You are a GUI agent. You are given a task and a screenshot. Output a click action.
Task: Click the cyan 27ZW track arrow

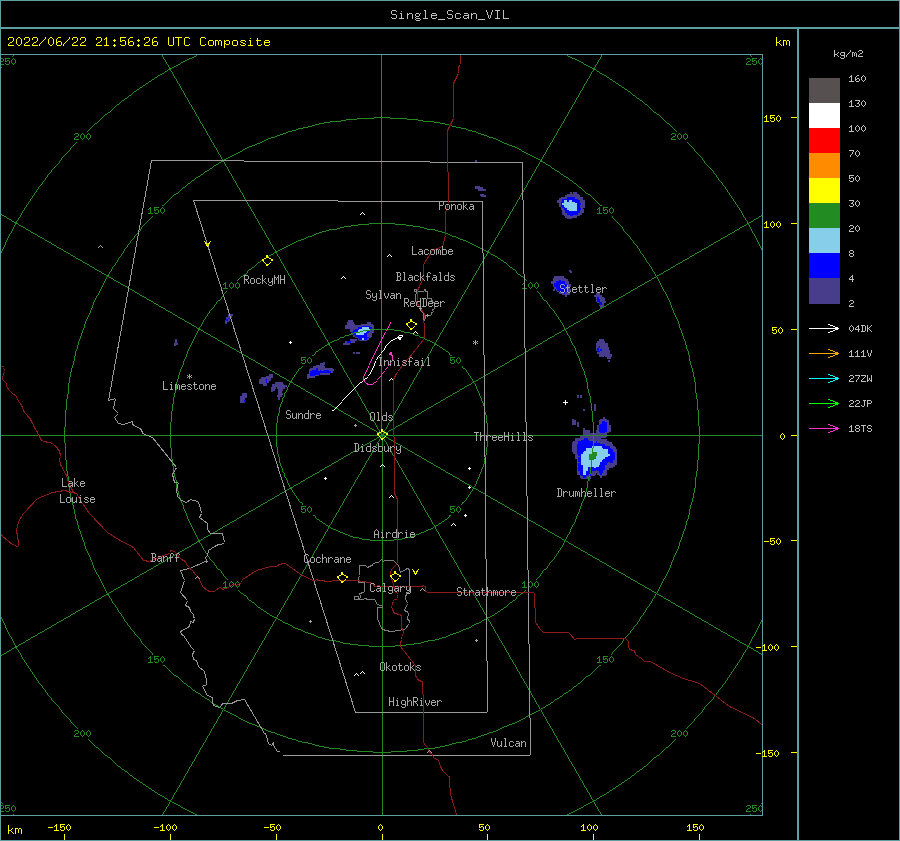824,378
